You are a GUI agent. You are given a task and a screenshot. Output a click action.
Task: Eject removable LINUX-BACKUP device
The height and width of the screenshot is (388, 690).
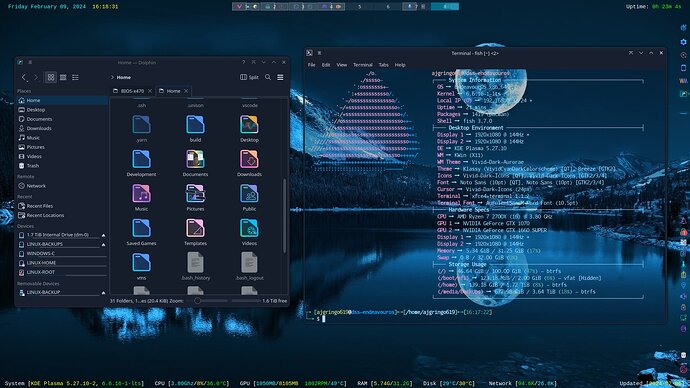[x=103, y=293]
